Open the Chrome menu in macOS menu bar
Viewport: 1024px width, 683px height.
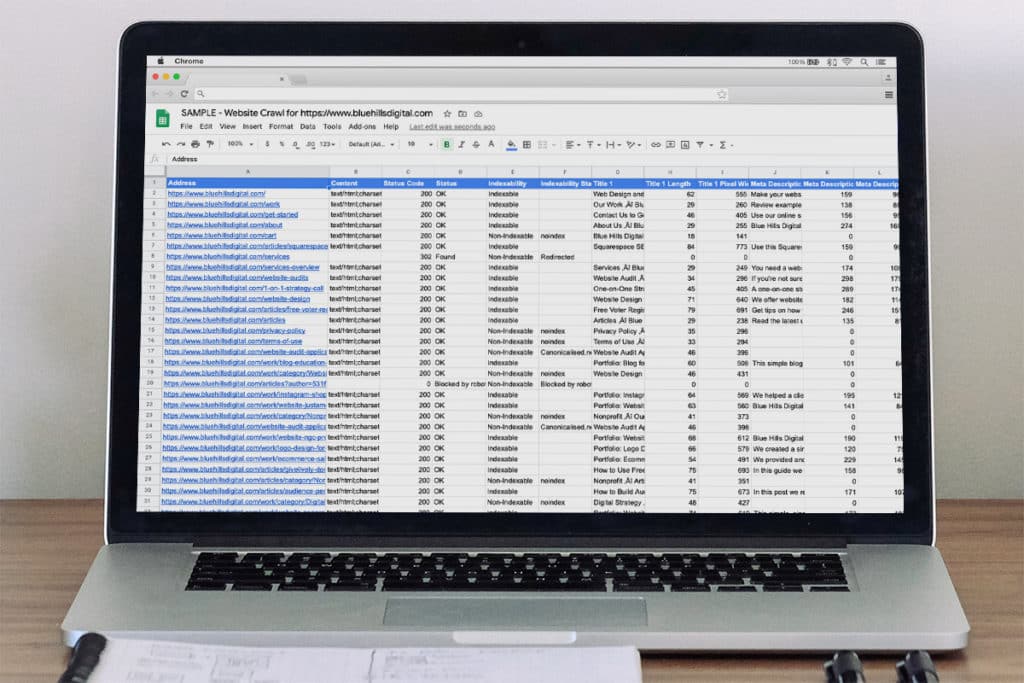point(189,61)
